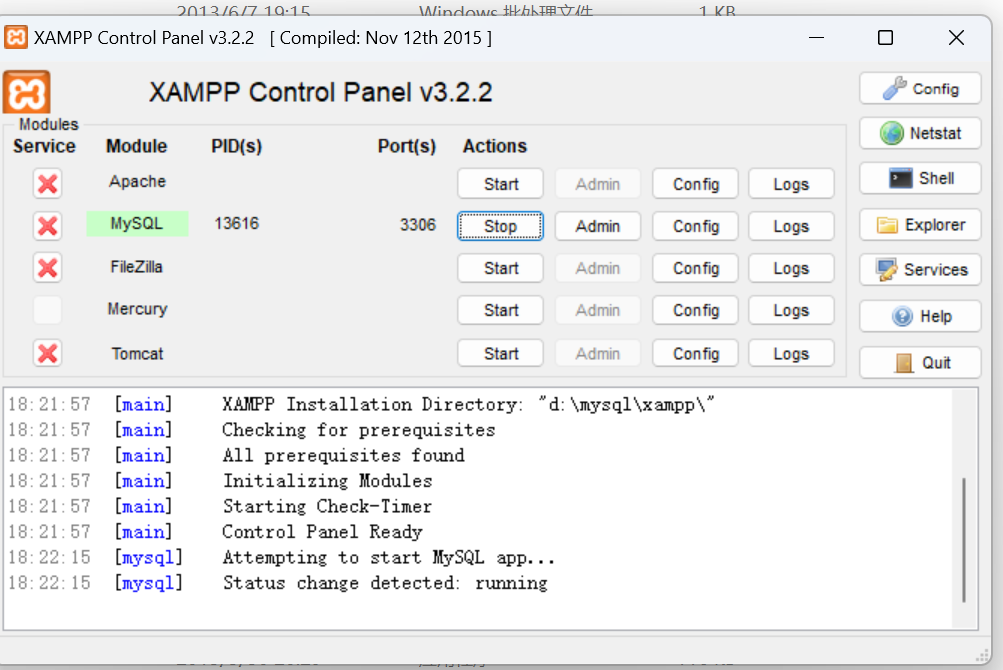The image size is (1003, 670).
Task: Minimize the XAMPP window
Action: click(816, 38)
